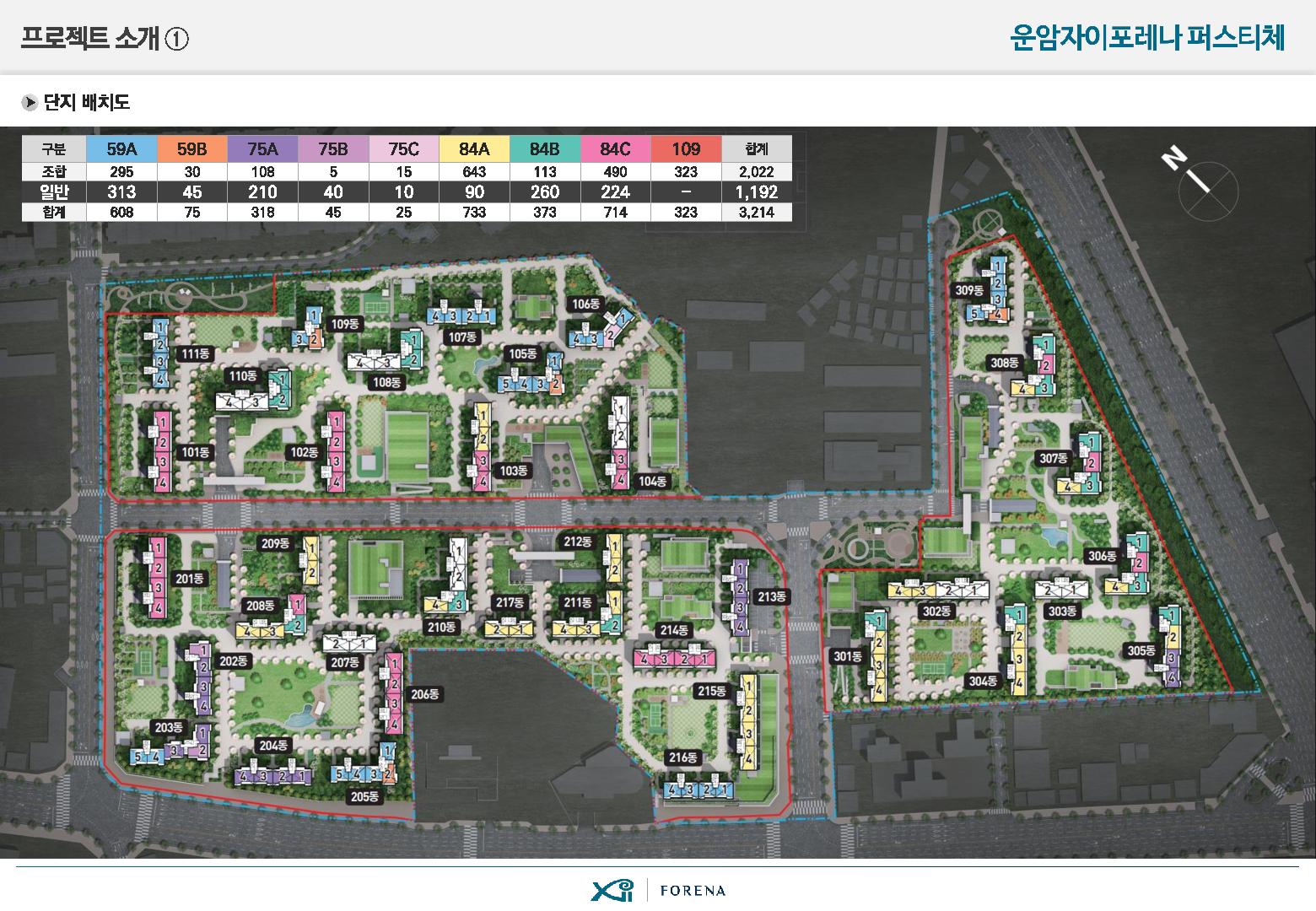This screenshot has width=1316, height=911.
Task: Click the 211동 building label
Action: 578,602
